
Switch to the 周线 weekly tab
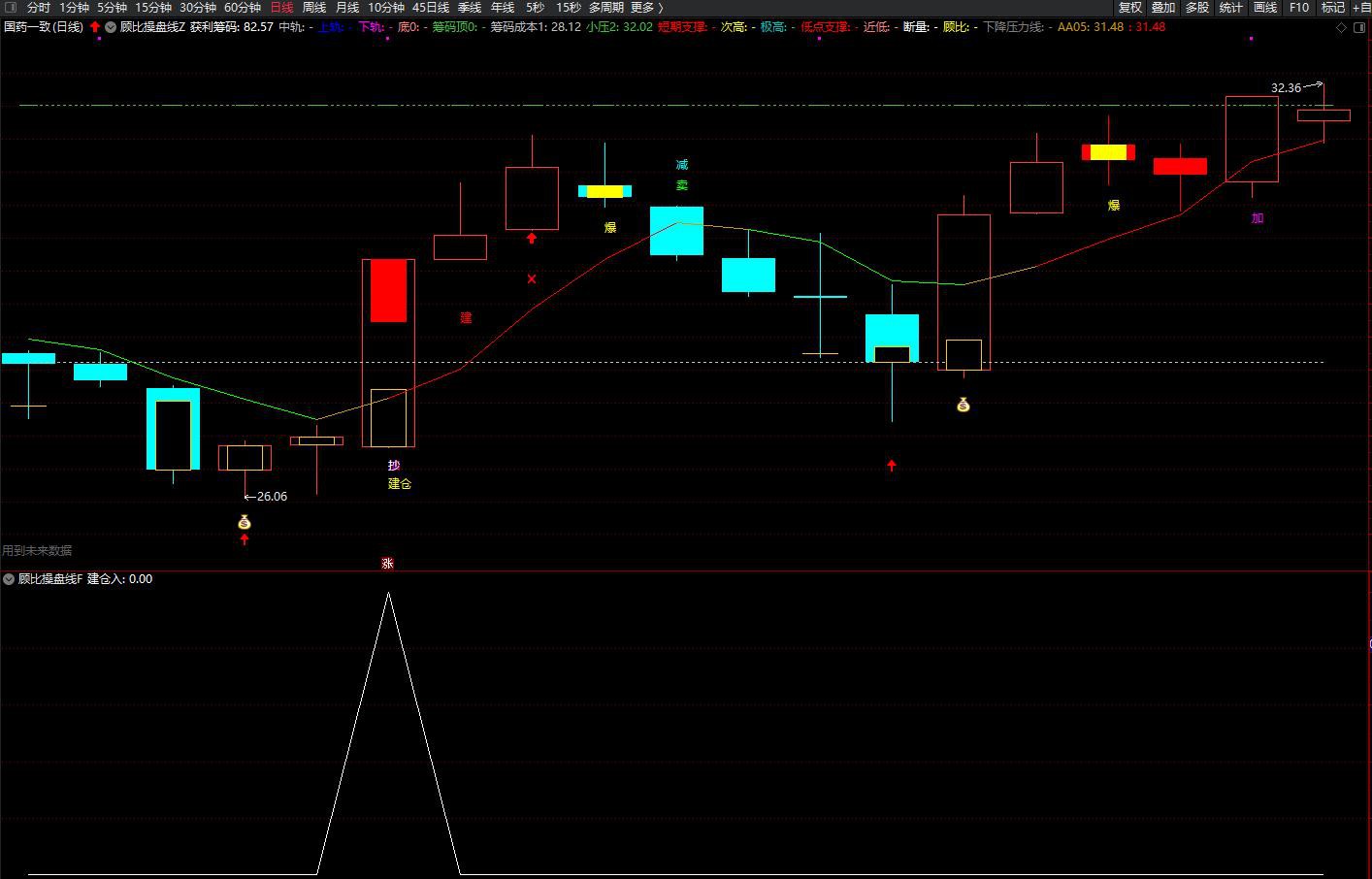[x=314, y=8]
